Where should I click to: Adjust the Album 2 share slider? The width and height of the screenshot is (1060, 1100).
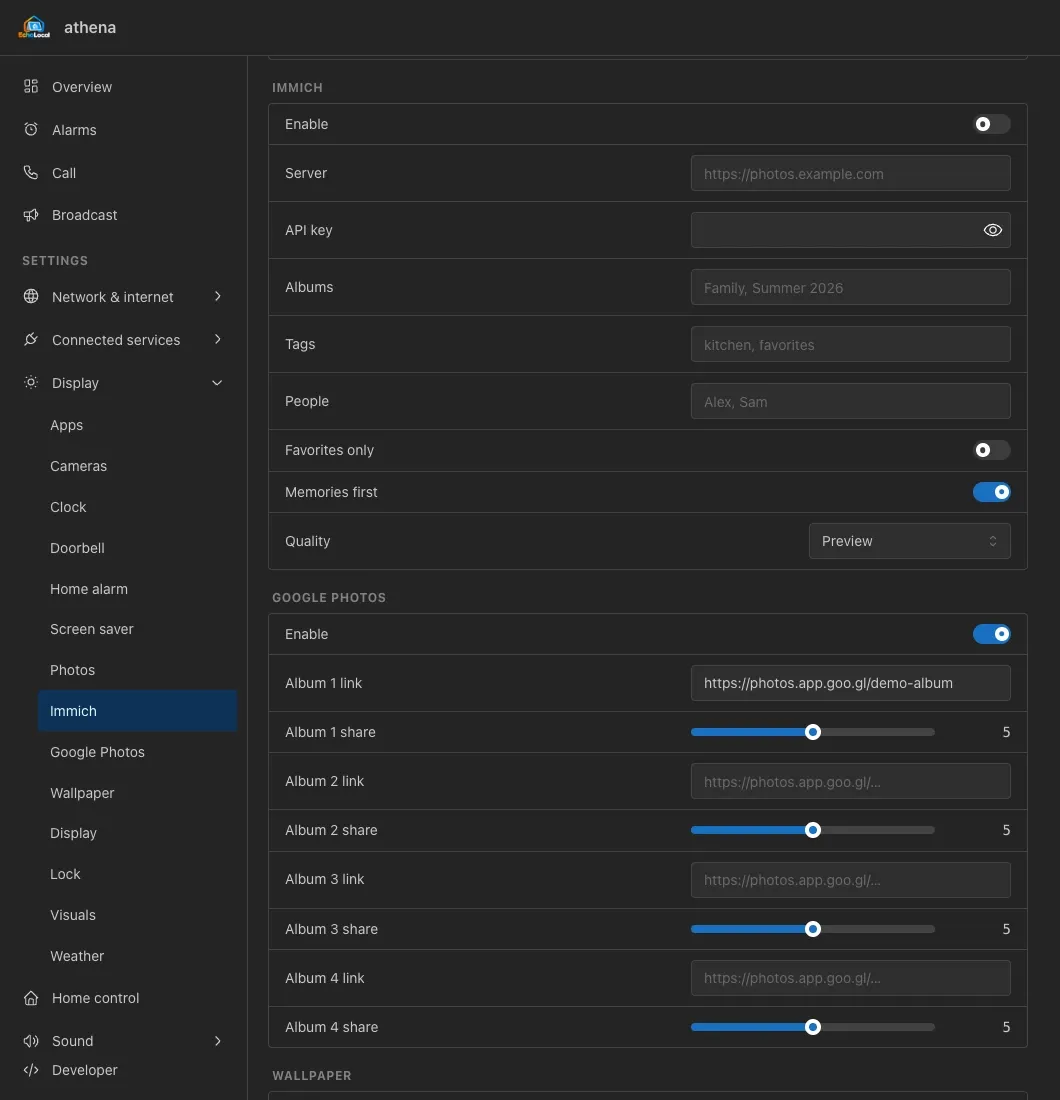point(812,830)
